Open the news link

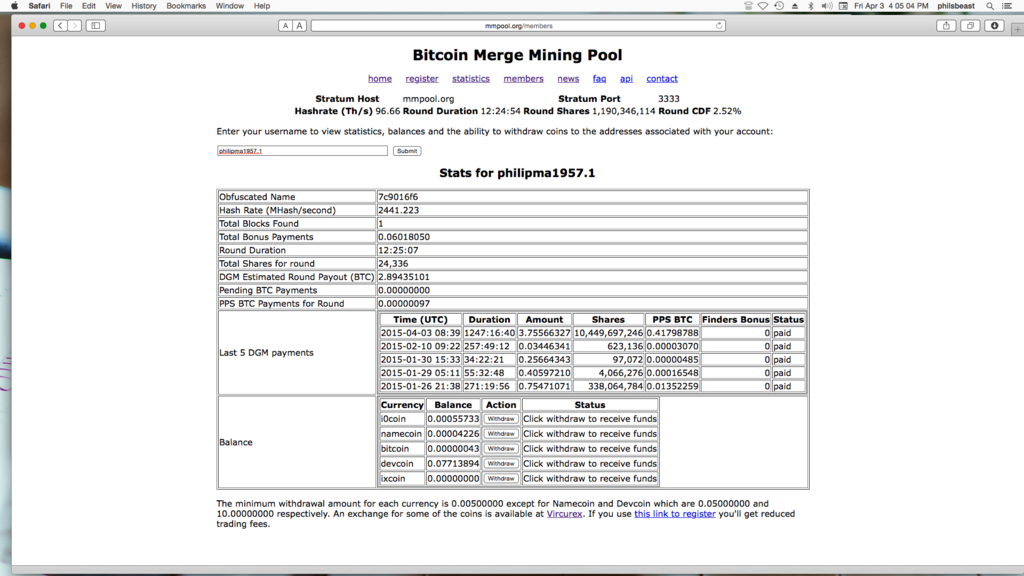[568, 78]
